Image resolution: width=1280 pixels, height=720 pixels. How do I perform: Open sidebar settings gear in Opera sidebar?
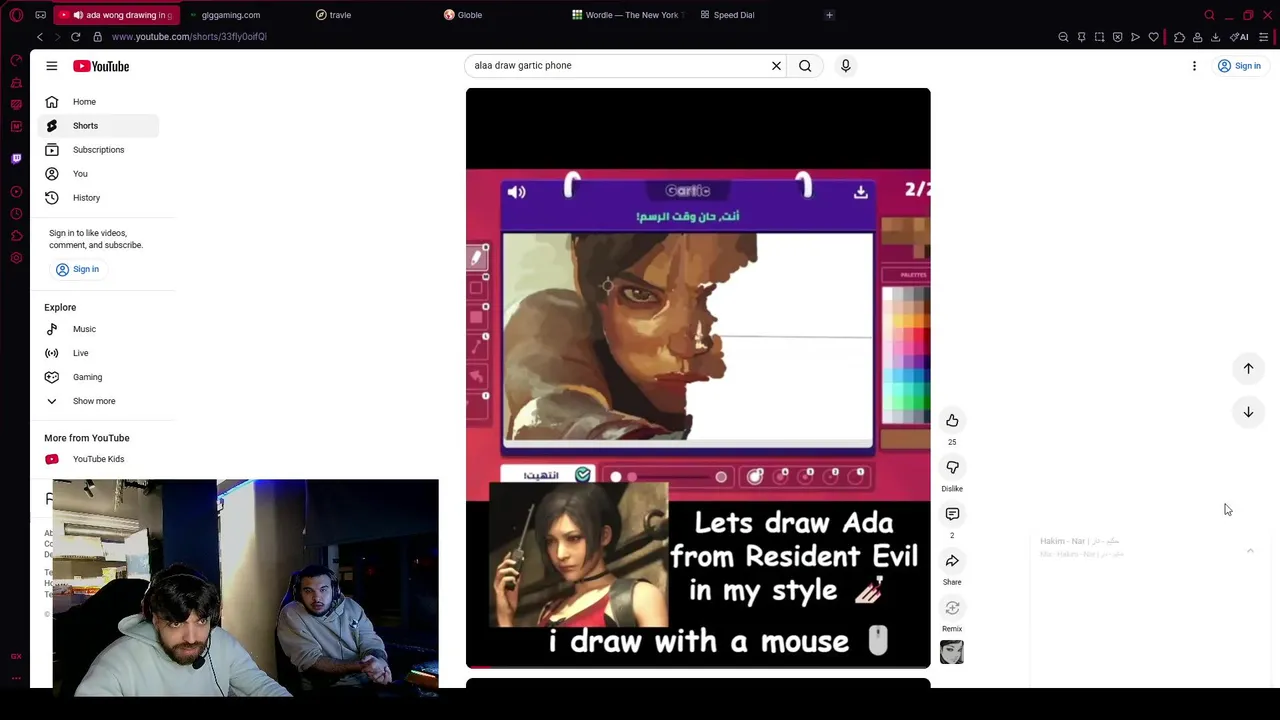coord(16,258)
